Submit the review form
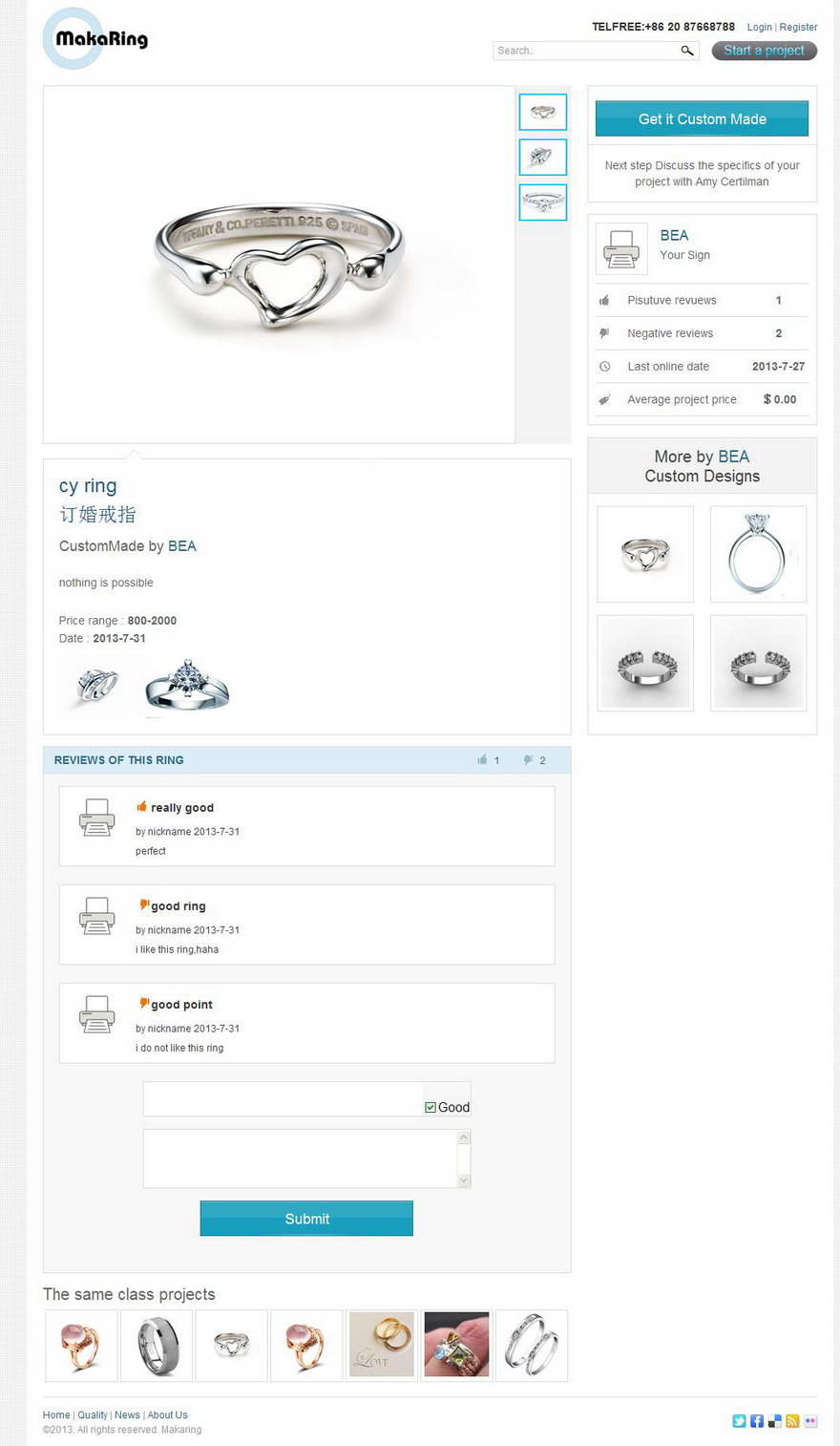Viewport: 840px width, 1446px height. click(x=306, y=1219)
